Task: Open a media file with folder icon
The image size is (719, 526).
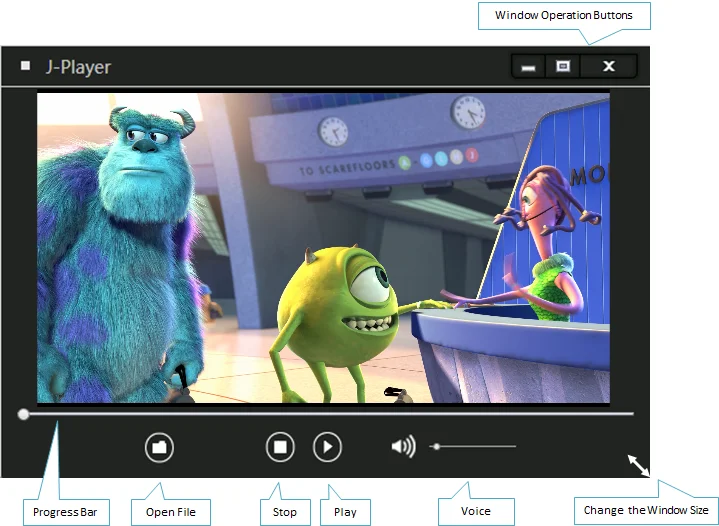Action: 159,447
